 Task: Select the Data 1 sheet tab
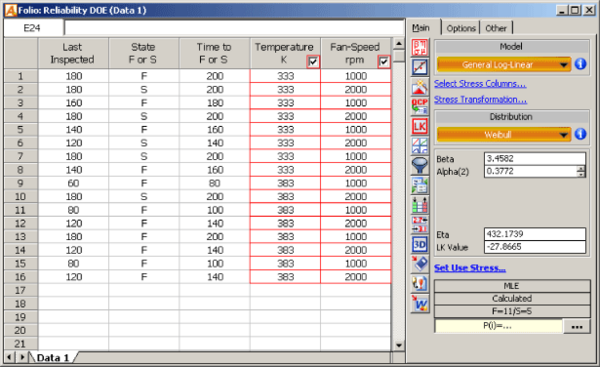(53, 357)
